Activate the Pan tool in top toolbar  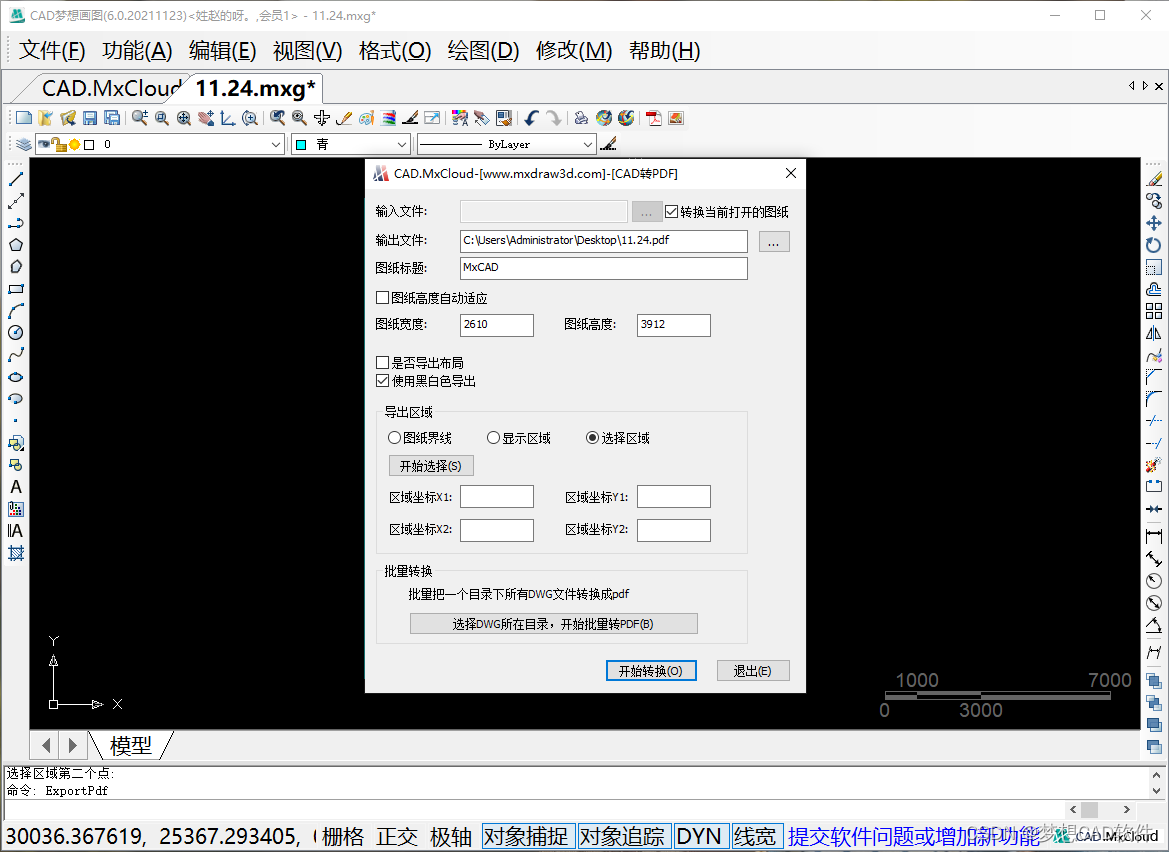[x=204, y=118]
